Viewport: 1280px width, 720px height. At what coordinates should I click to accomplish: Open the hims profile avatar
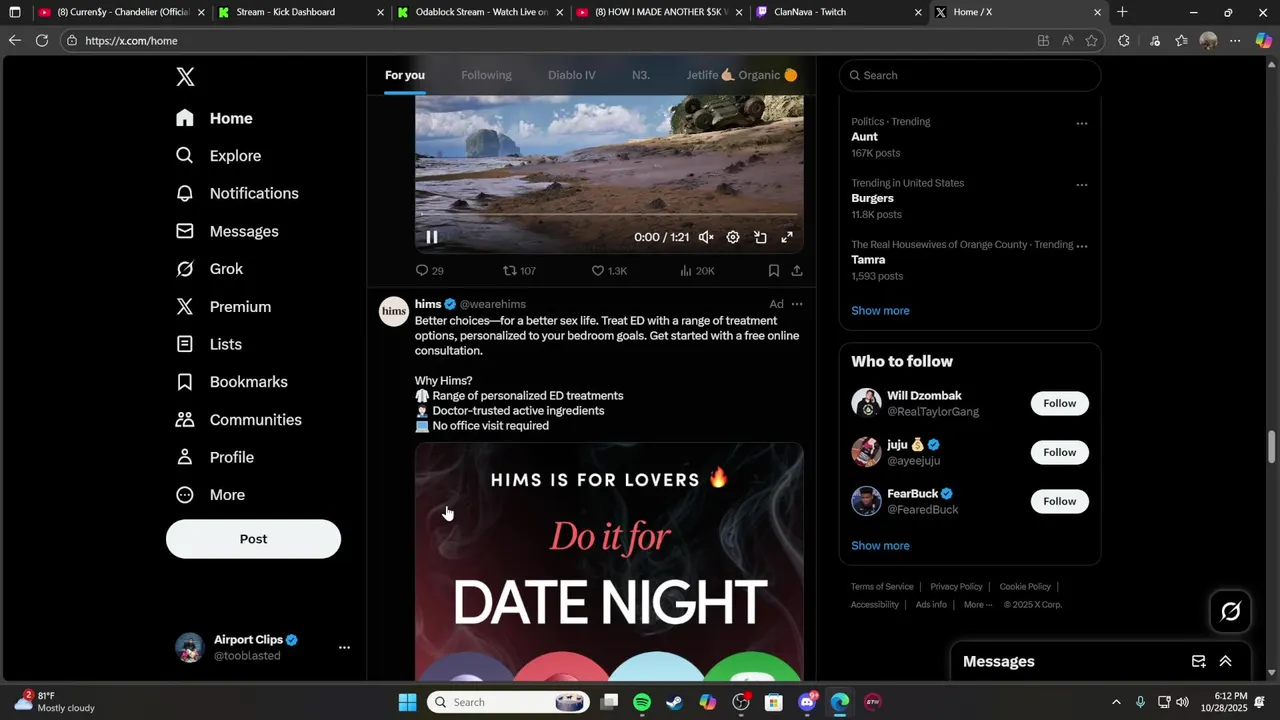394,312
